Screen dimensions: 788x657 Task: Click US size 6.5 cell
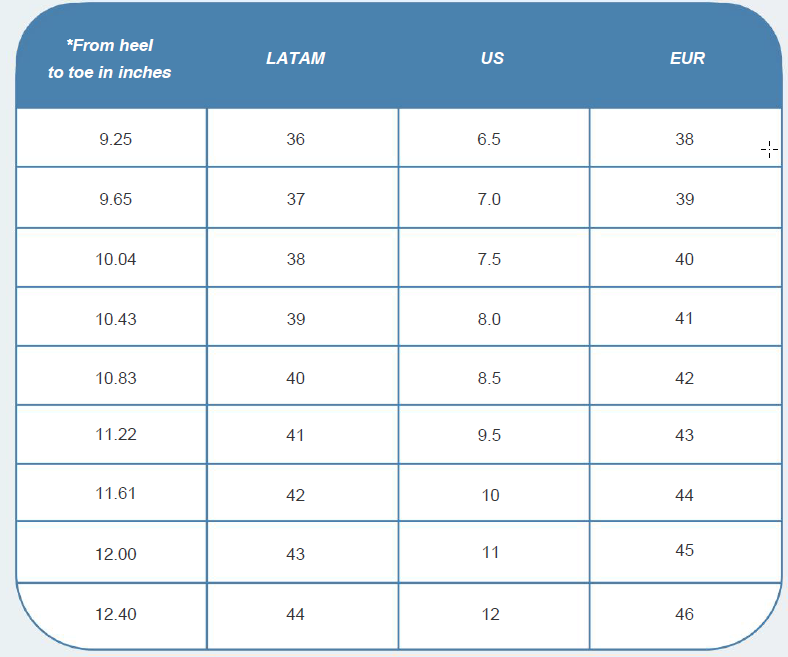[x=489, y=139]
